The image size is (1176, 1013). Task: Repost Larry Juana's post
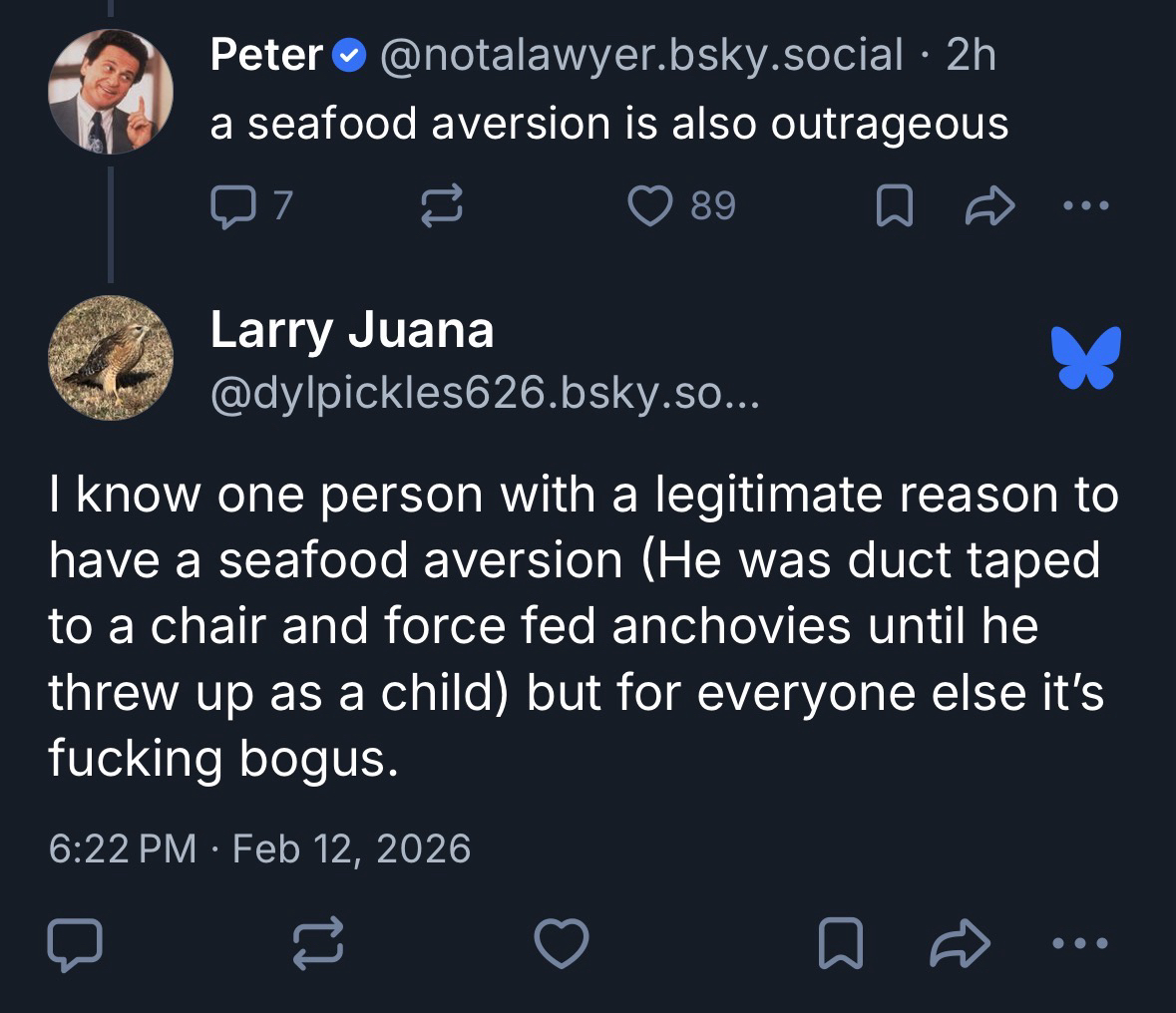point(319,943)
